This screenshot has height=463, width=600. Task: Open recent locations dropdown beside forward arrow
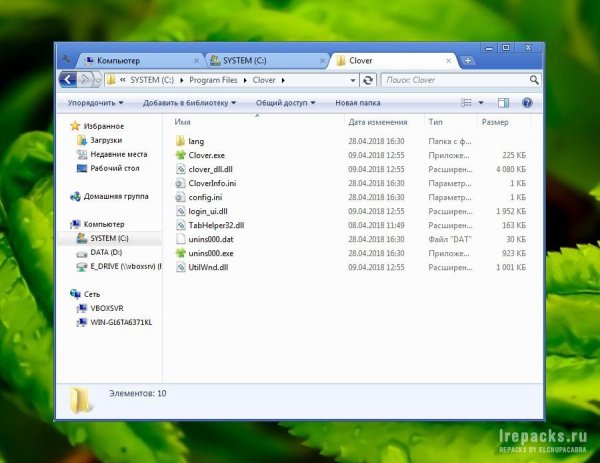(x=98, y=80)
